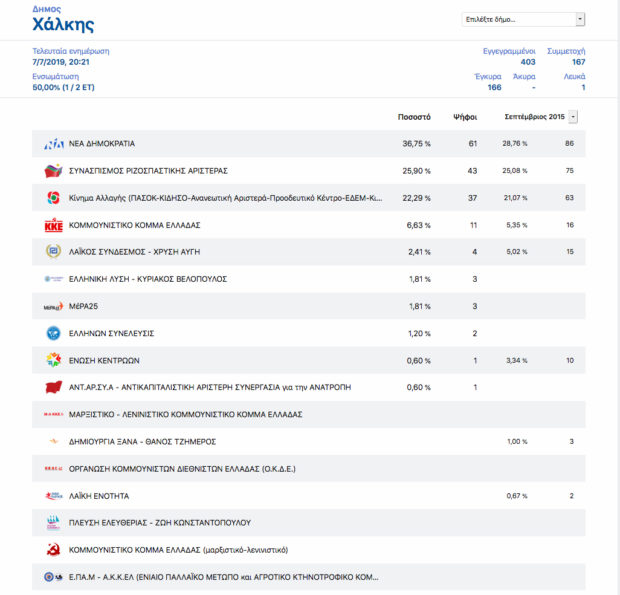Click the Χρυσή Αυγή emblem icon
This screenshot has height=595, width=620.
pos(53,251)
